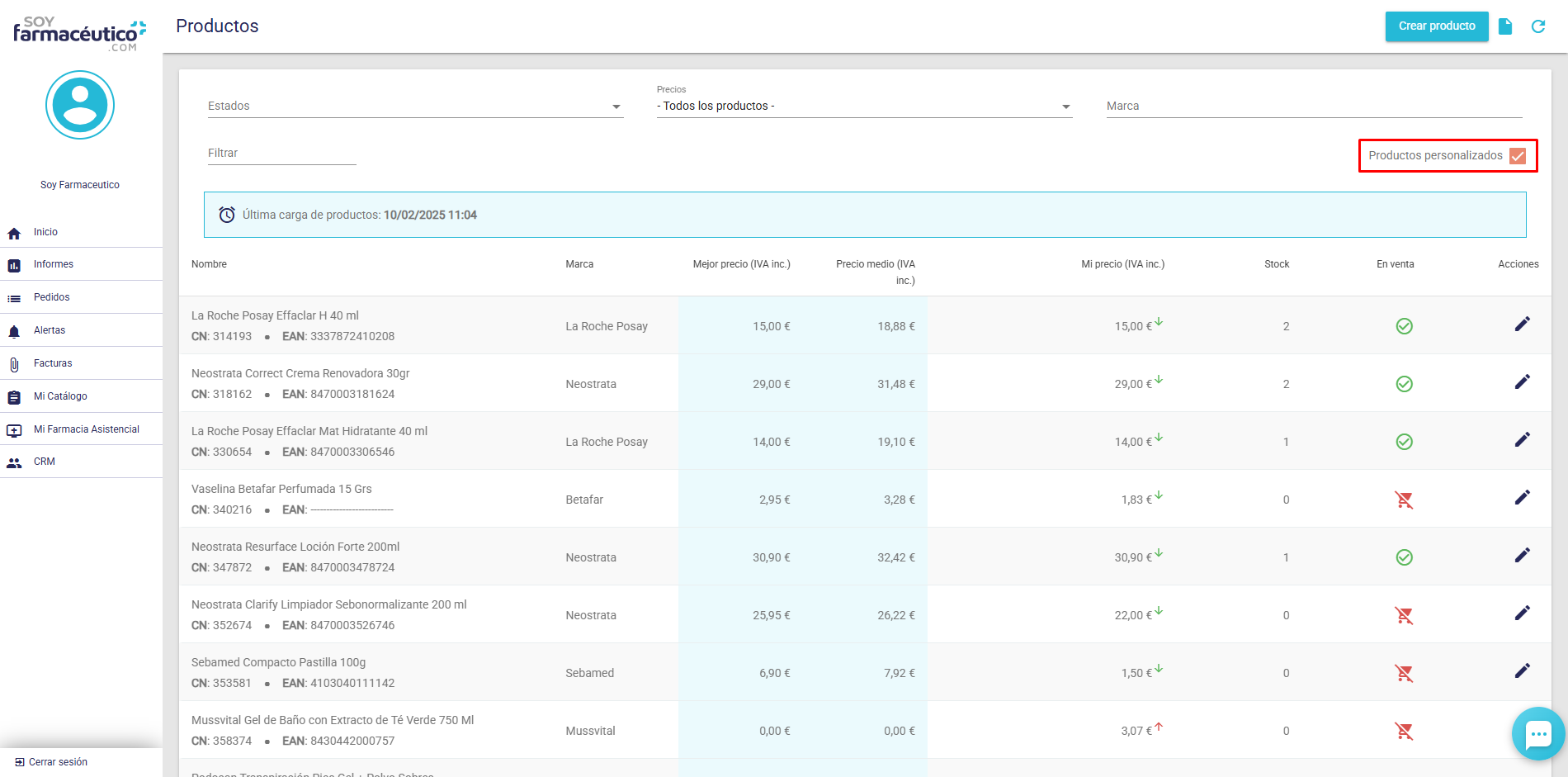Open the Facturas menu item

pyautogui.click(x=81, y=363)
